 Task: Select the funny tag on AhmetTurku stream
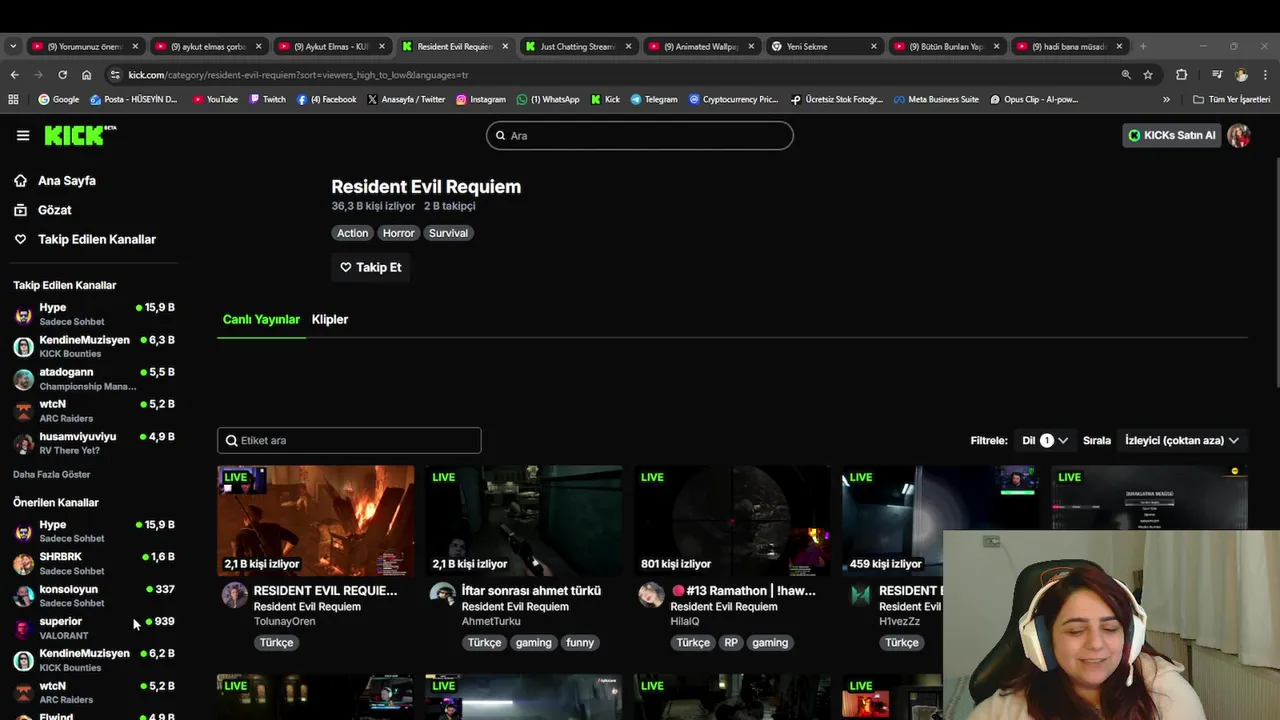(x=580, y=643)
